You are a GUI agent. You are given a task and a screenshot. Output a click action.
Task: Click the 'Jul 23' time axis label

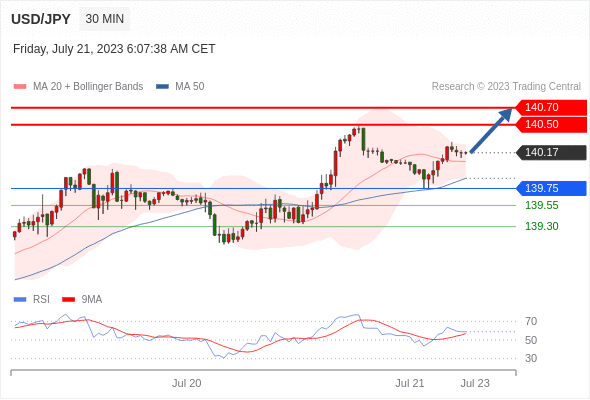coord(475,383)
